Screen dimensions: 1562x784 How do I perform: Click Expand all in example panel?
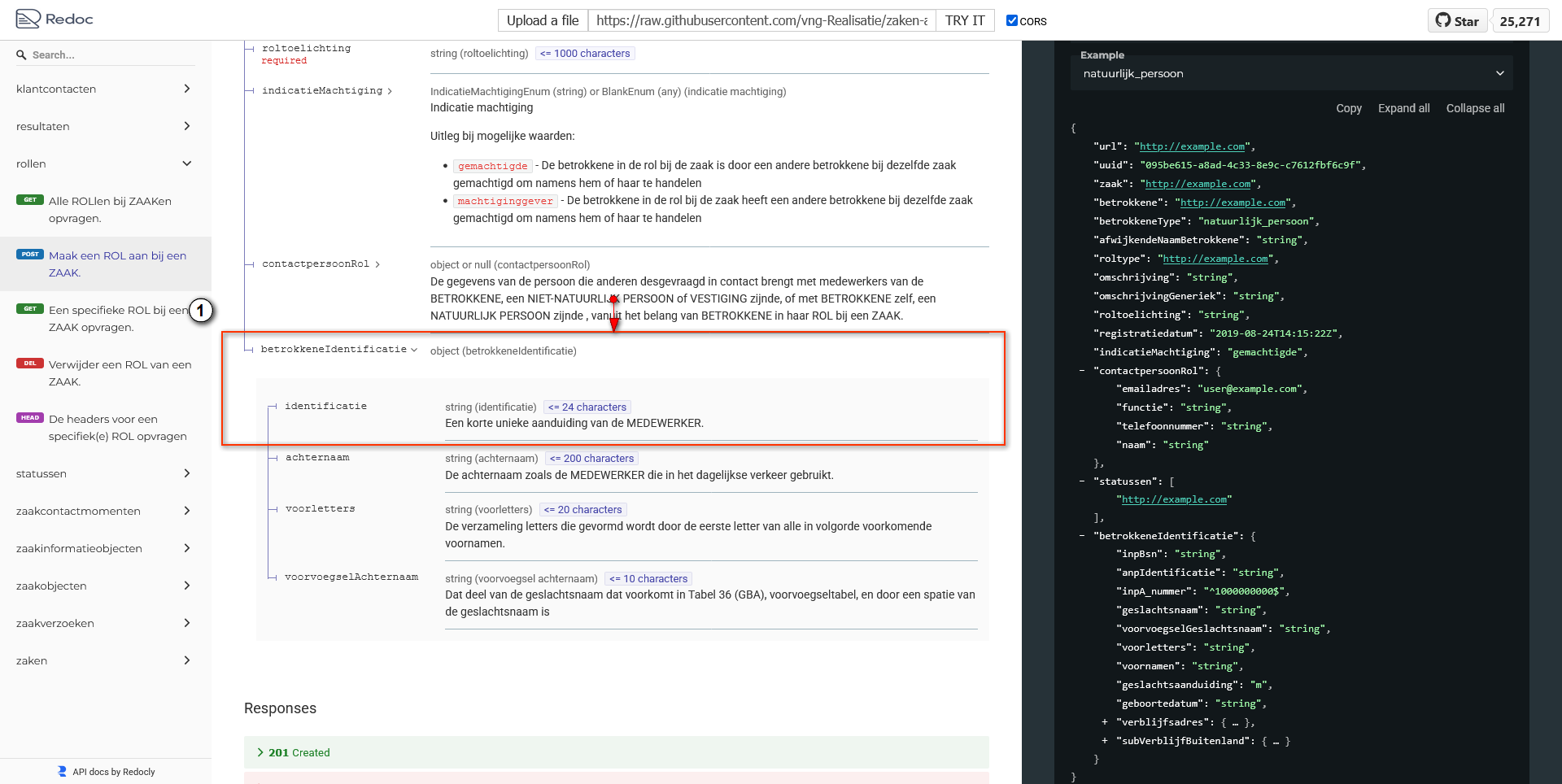1403,108
